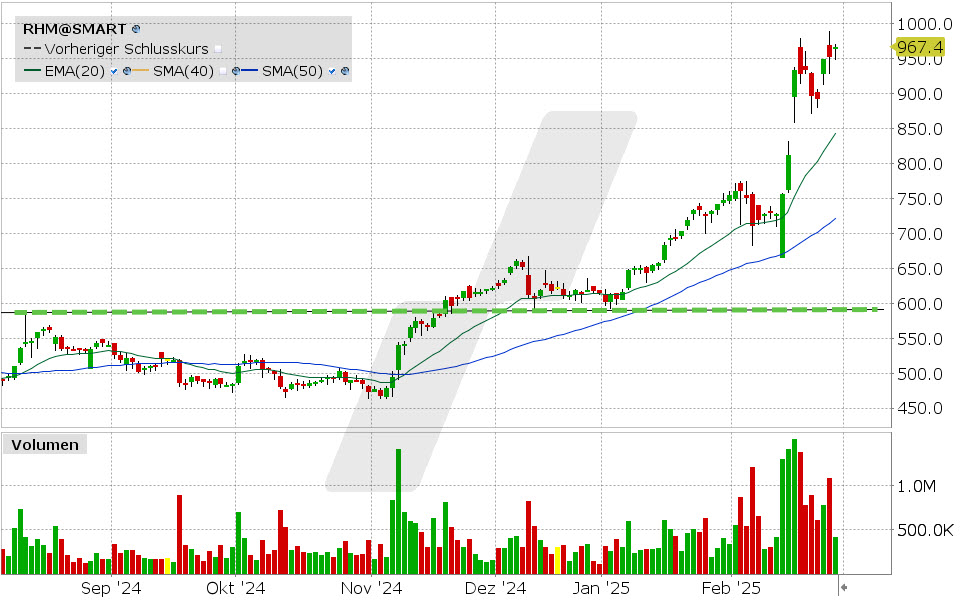Click the Dez '24 date label
The image size is (960, 600).
point(495,588)
